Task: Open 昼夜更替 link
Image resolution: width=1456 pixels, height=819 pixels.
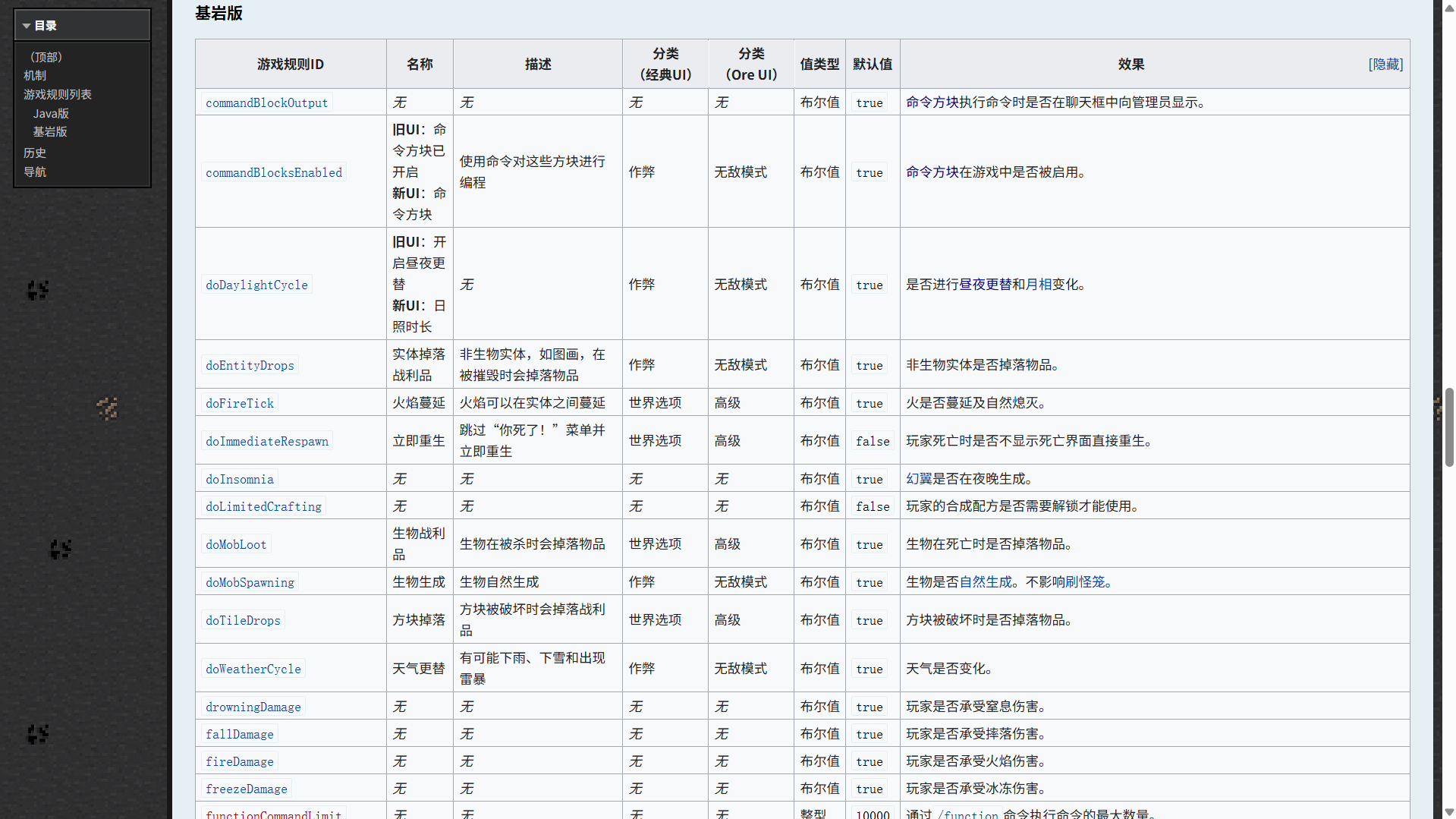Action: pyautogui.click(x=985, y=285)
